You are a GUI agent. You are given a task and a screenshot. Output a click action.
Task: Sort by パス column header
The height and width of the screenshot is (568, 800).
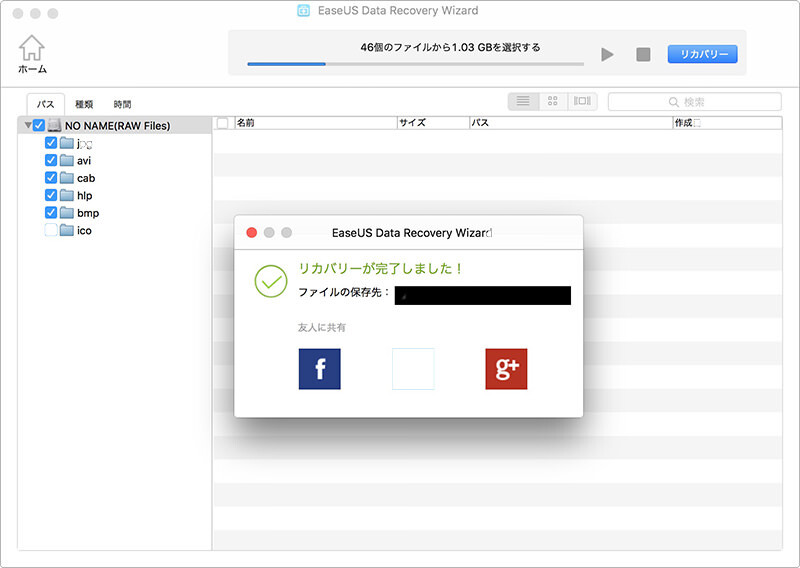(x=571, y=123)
